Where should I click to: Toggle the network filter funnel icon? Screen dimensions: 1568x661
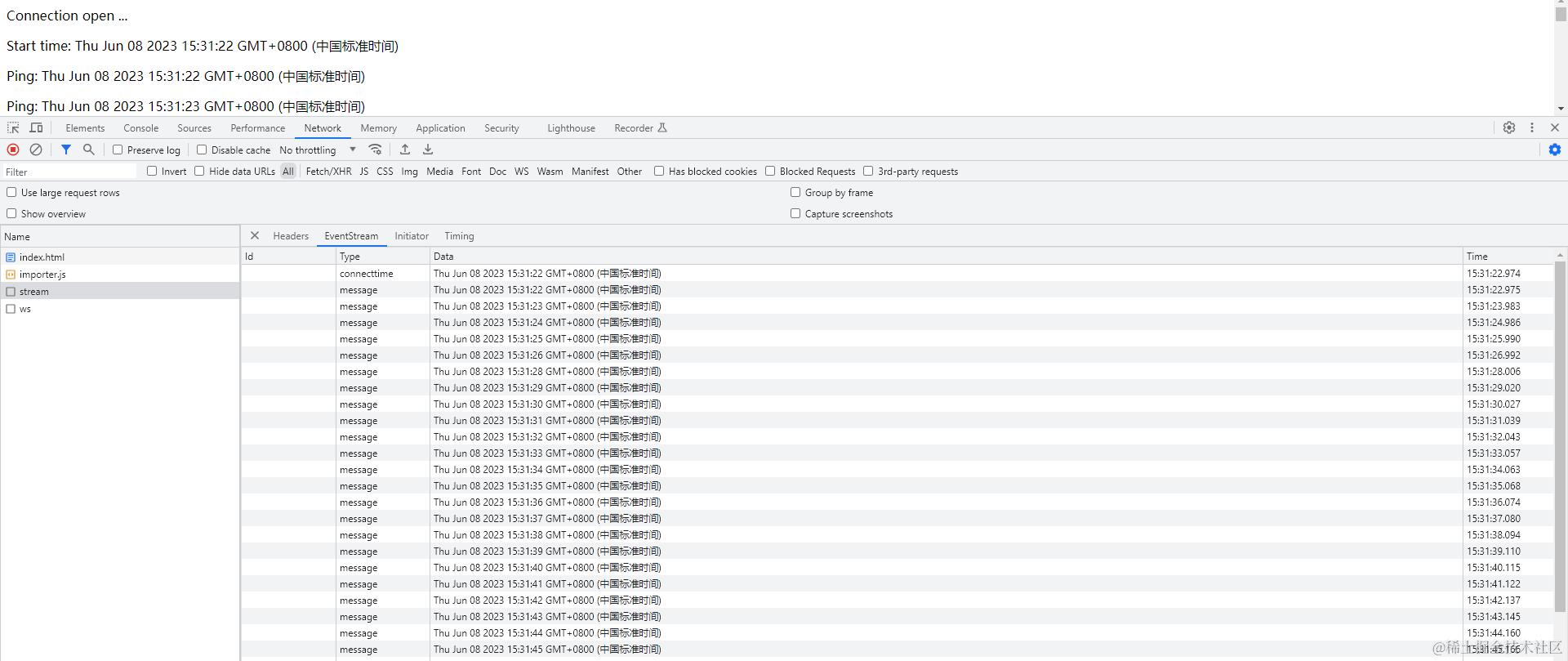[66, 150]
